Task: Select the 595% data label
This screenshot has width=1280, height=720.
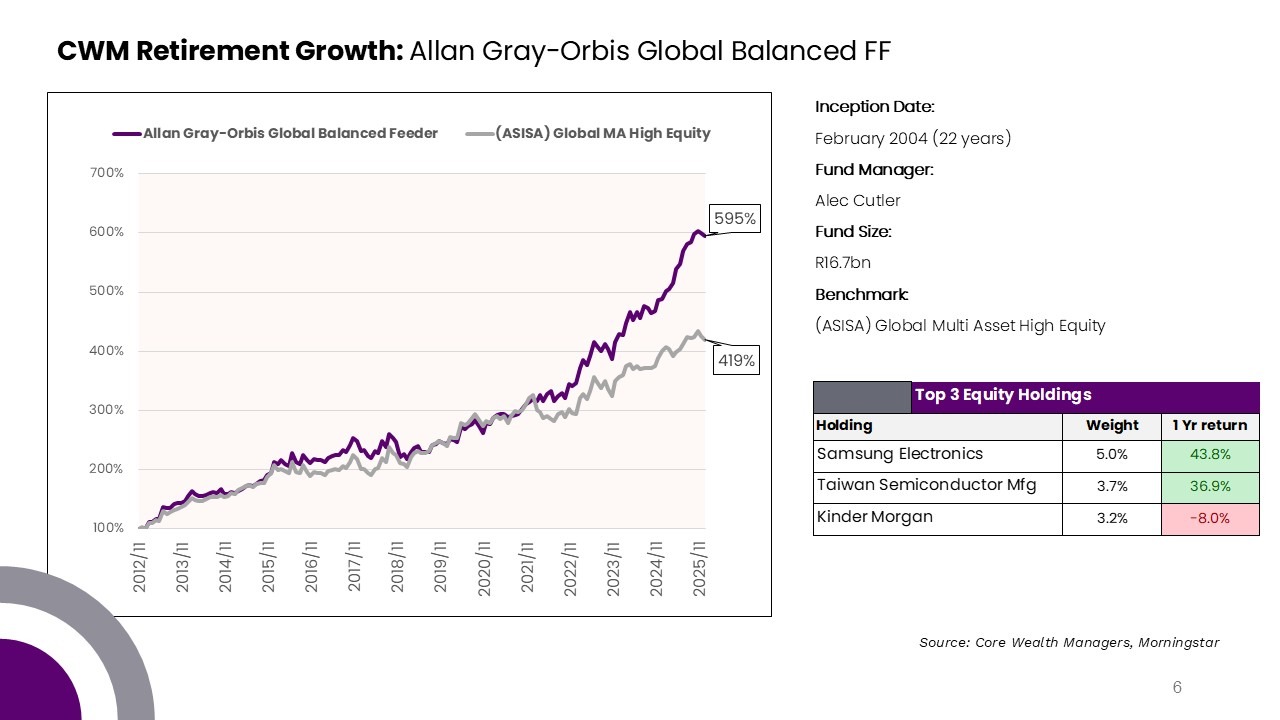Action: coord(735,218)
